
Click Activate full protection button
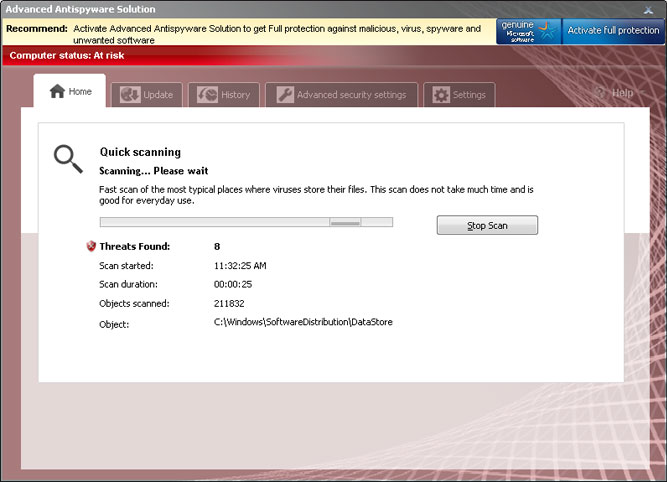click(613, 31)
